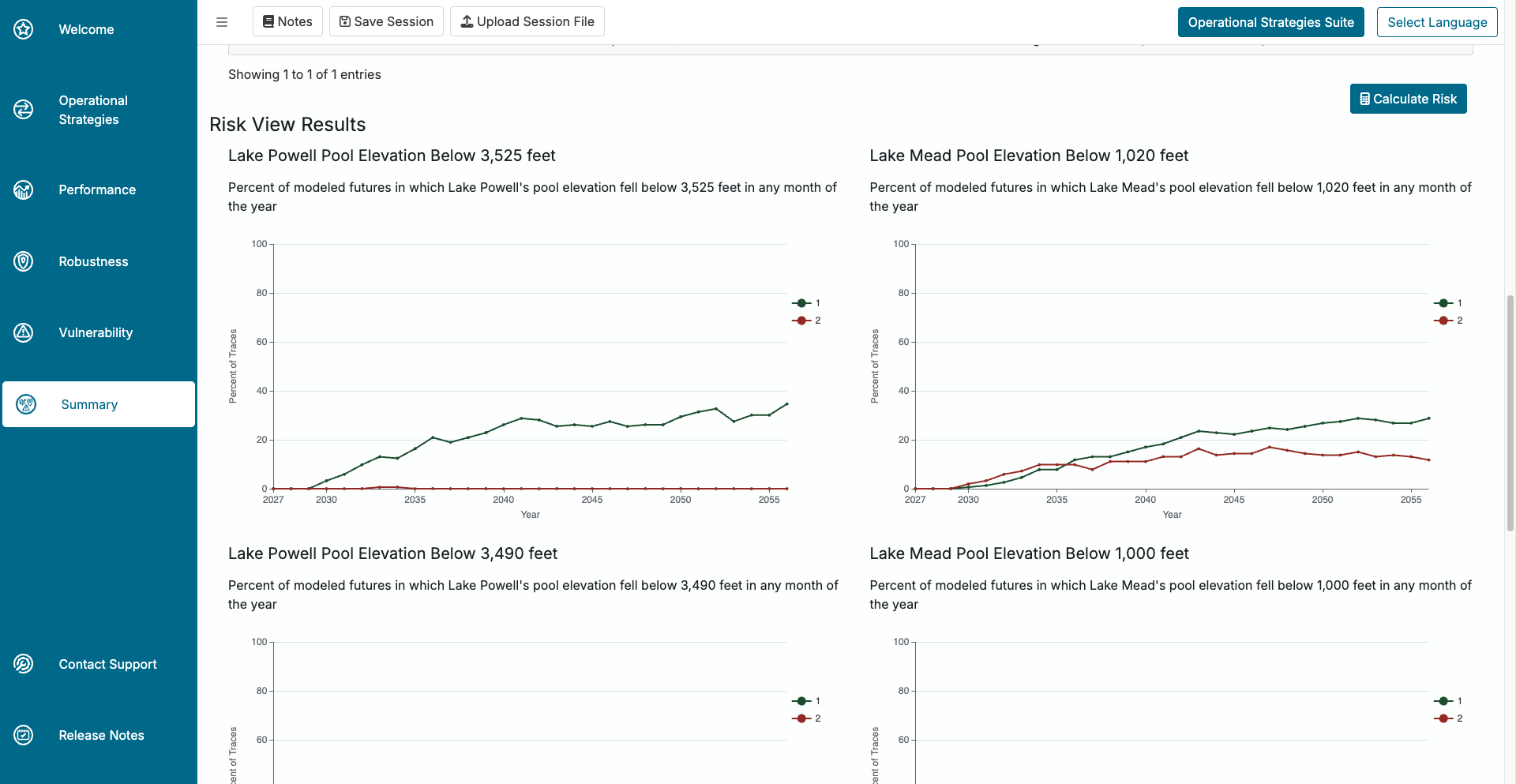Viewport: 1516px width, 784px height.
Task: Open Contact Support link
Action: tap(107, 664)
